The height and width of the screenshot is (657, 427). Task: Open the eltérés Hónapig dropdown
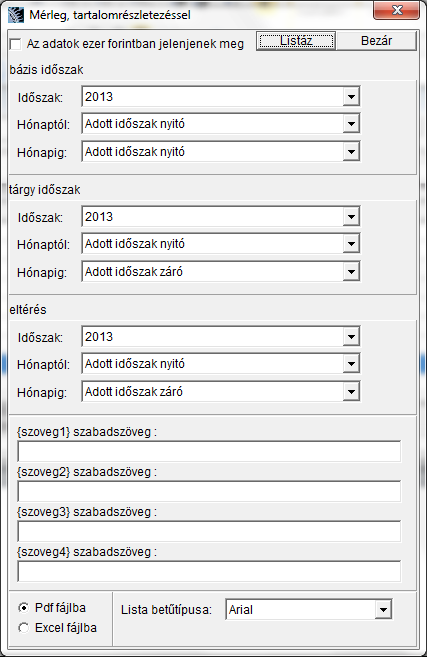pos(351,392)
